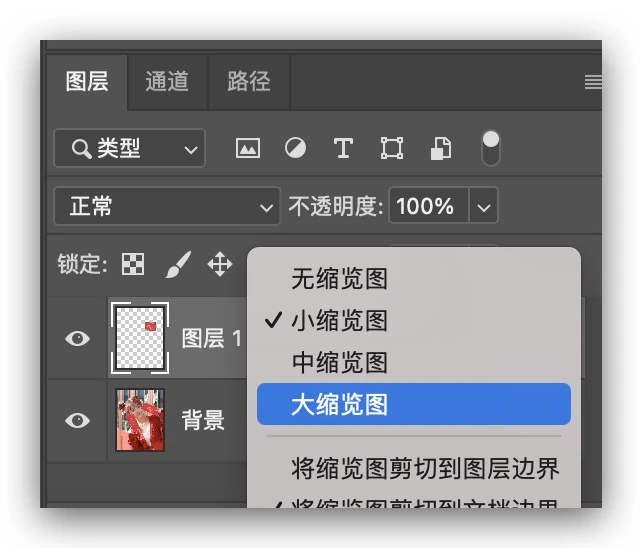642x548 pixels.
Task: Expand the opacity slider dropdown arrow
Action: [x=484, y=207]
